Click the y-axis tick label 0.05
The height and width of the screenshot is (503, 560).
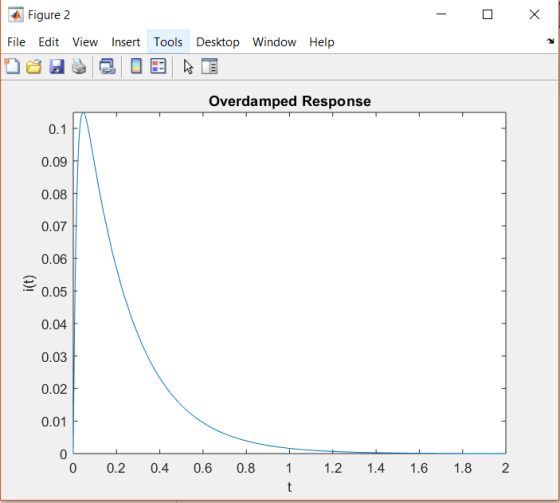click(x=54, y=292)
